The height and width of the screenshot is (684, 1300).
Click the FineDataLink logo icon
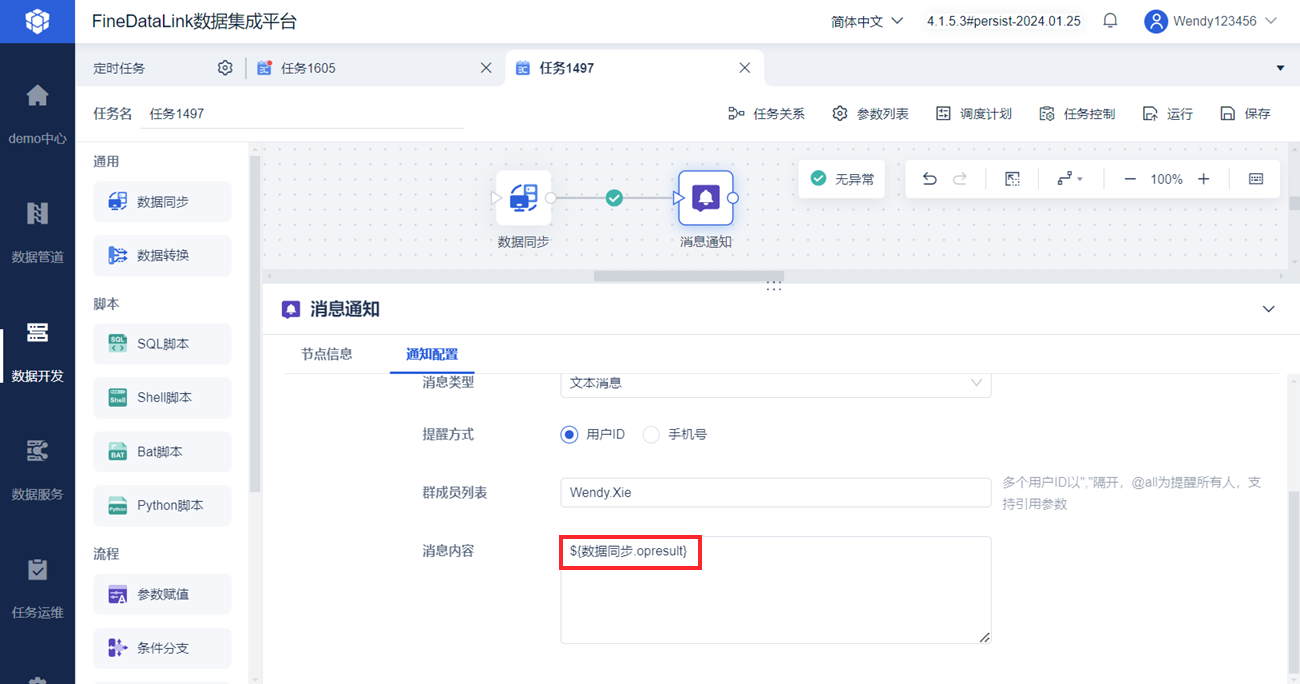37,21
